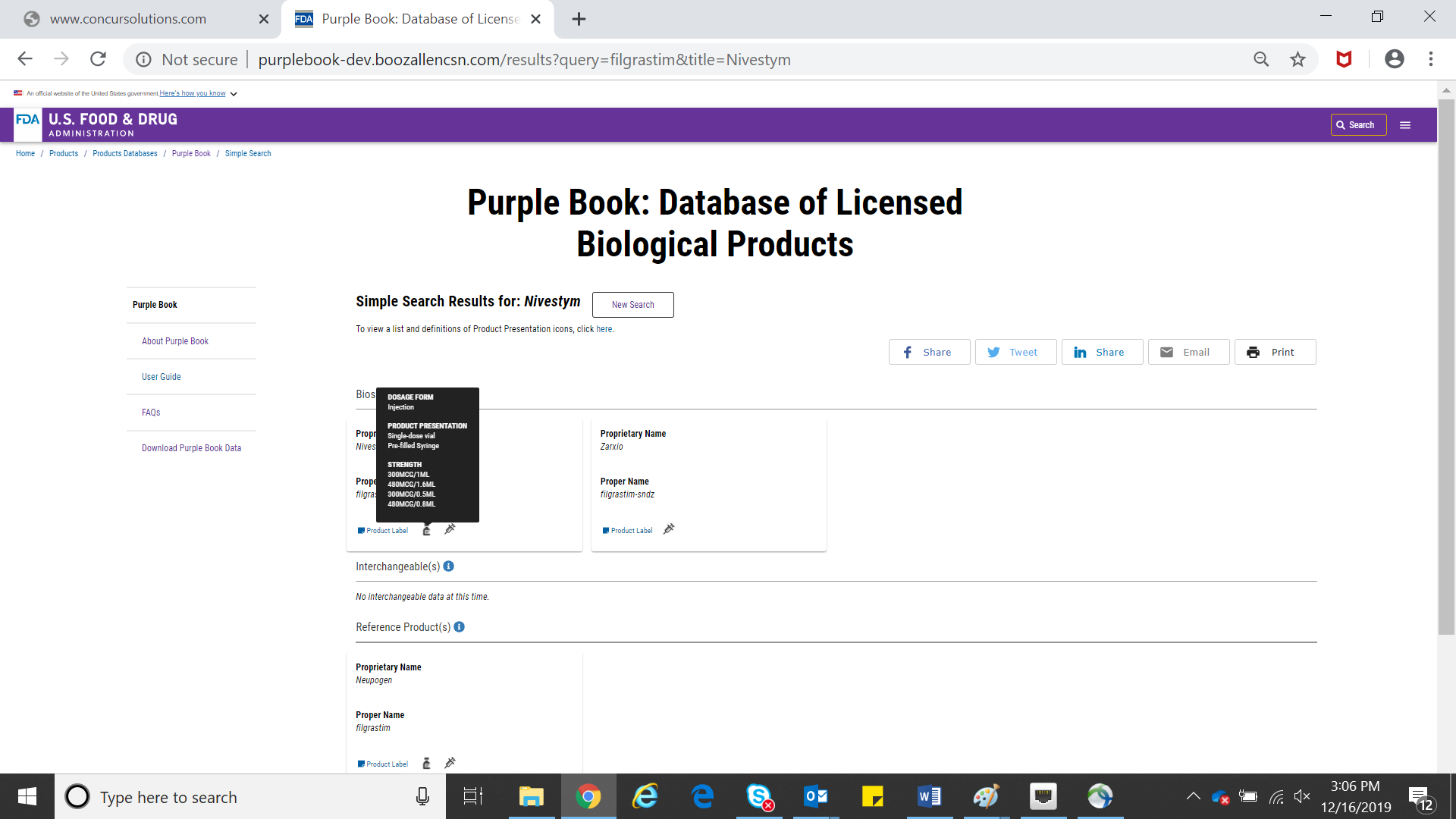Start a New Search
1456x819 pixels.
tap(632, 305)
